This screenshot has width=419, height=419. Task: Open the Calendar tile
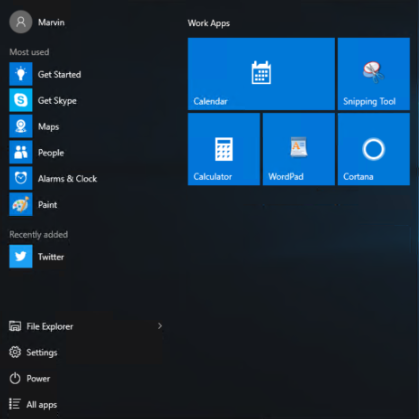click(261, 74)
